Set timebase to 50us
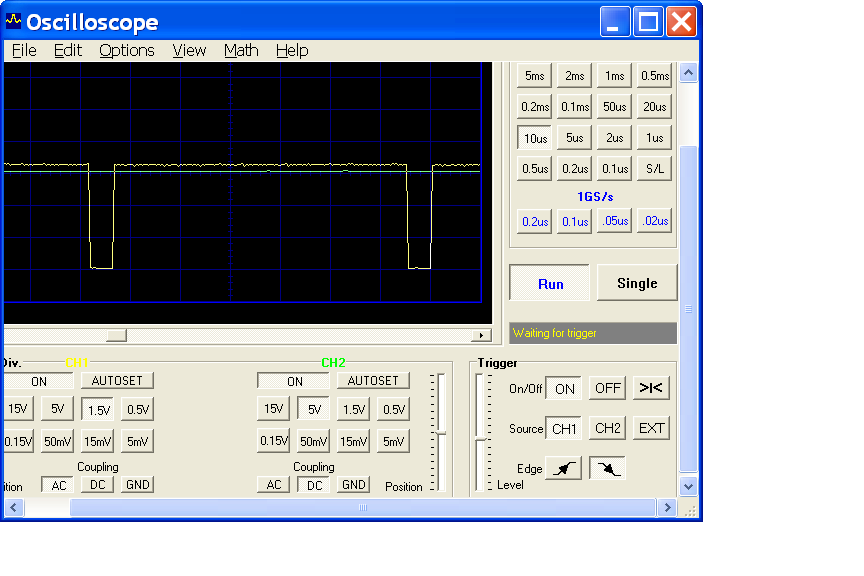 click(614, 107)
